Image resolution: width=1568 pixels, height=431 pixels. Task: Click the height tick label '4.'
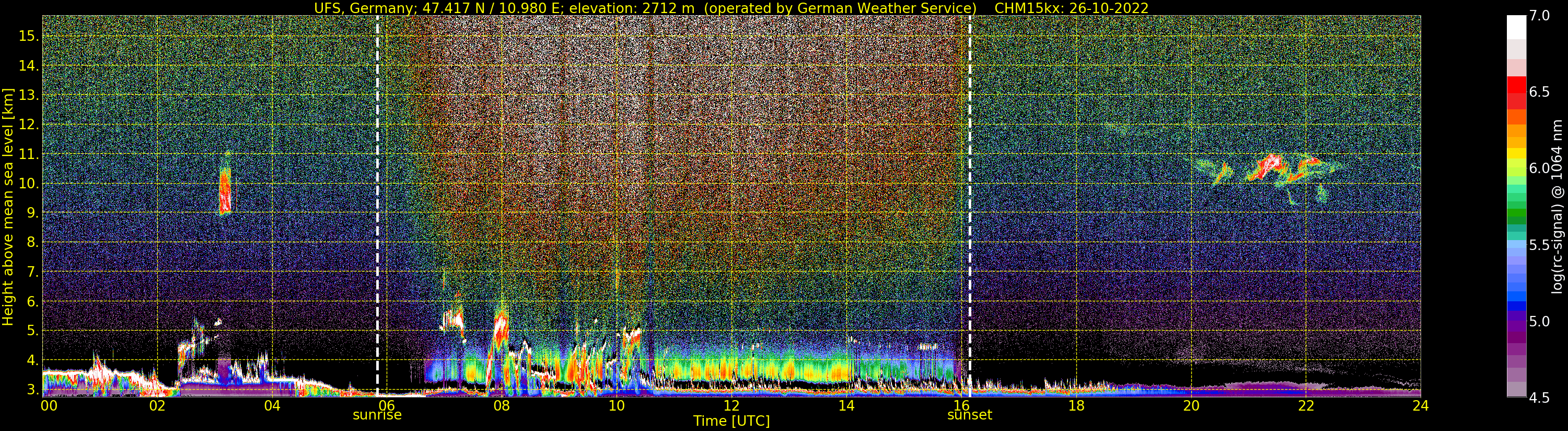coord(32,360)
